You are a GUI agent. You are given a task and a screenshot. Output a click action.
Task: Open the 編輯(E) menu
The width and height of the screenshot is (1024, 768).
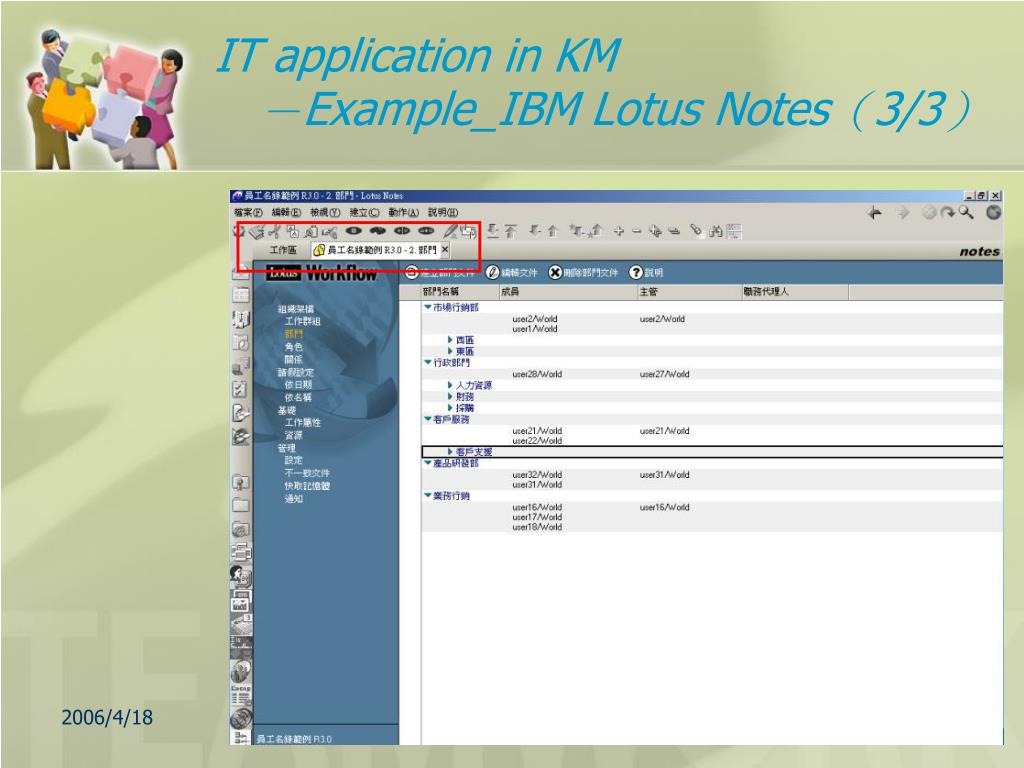(286, 212)
